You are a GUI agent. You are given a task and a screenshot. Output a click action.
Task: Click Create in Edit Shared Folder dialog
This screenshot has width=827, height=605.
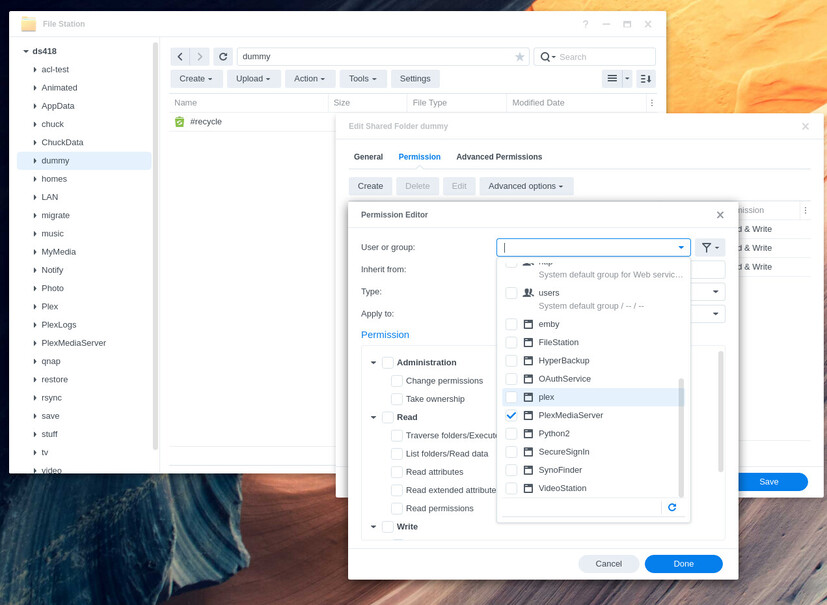370,186
